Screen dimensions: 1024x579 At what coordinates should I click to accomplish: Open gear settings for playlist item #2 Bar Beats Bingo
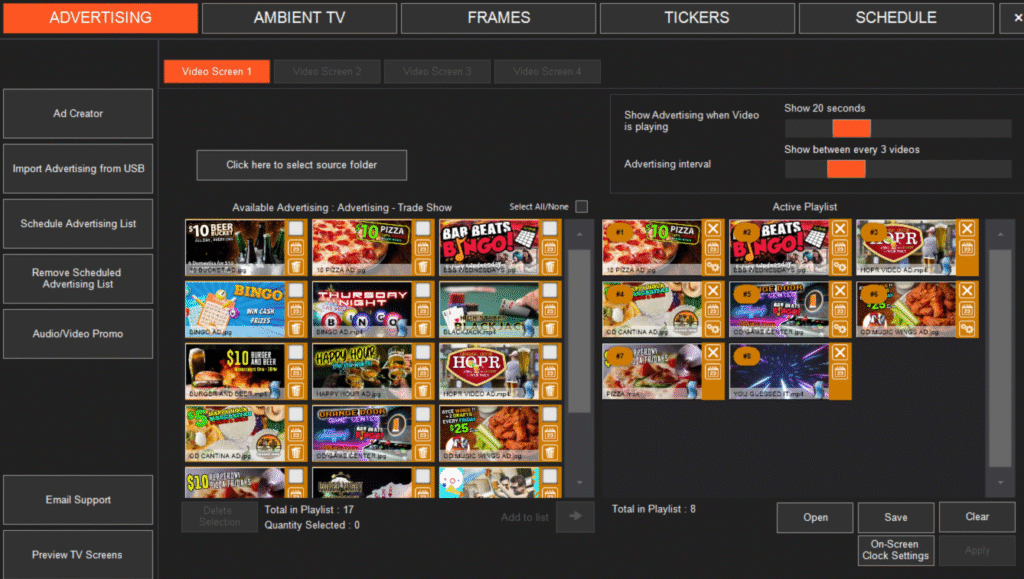(x=840, y=266)
